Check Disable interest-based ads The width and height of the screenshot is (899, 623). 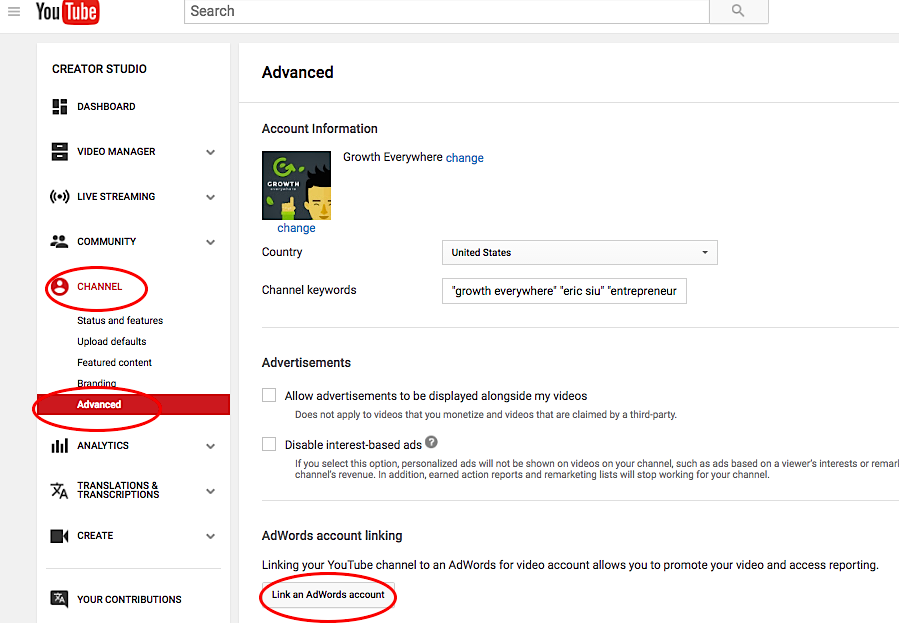[268, 443]
